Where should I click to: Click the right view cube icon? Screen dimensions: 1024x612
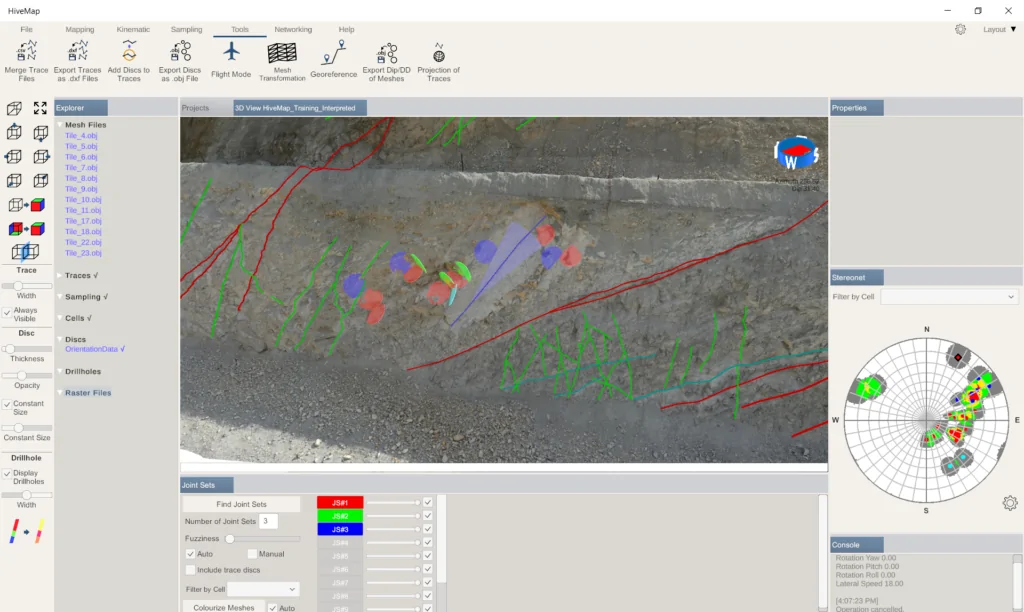[x=40, y=157]
